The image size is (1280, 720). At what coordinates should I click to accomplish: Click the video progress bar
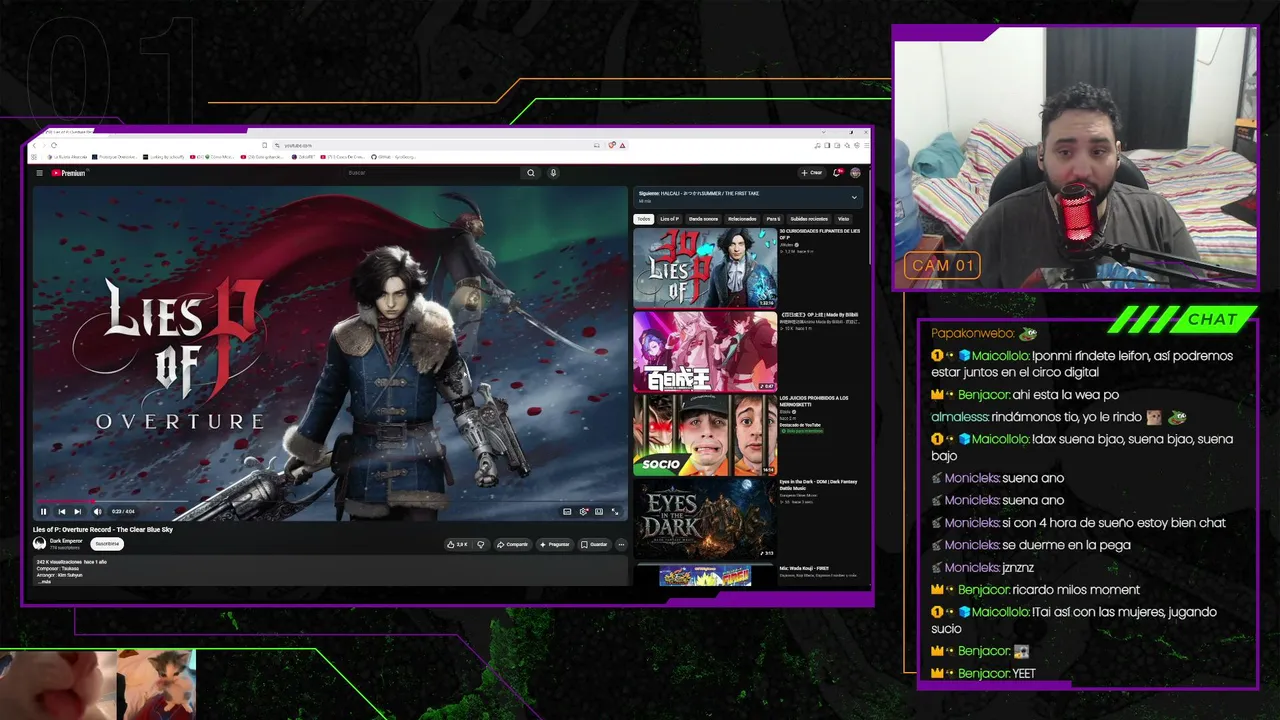(330, 501)
